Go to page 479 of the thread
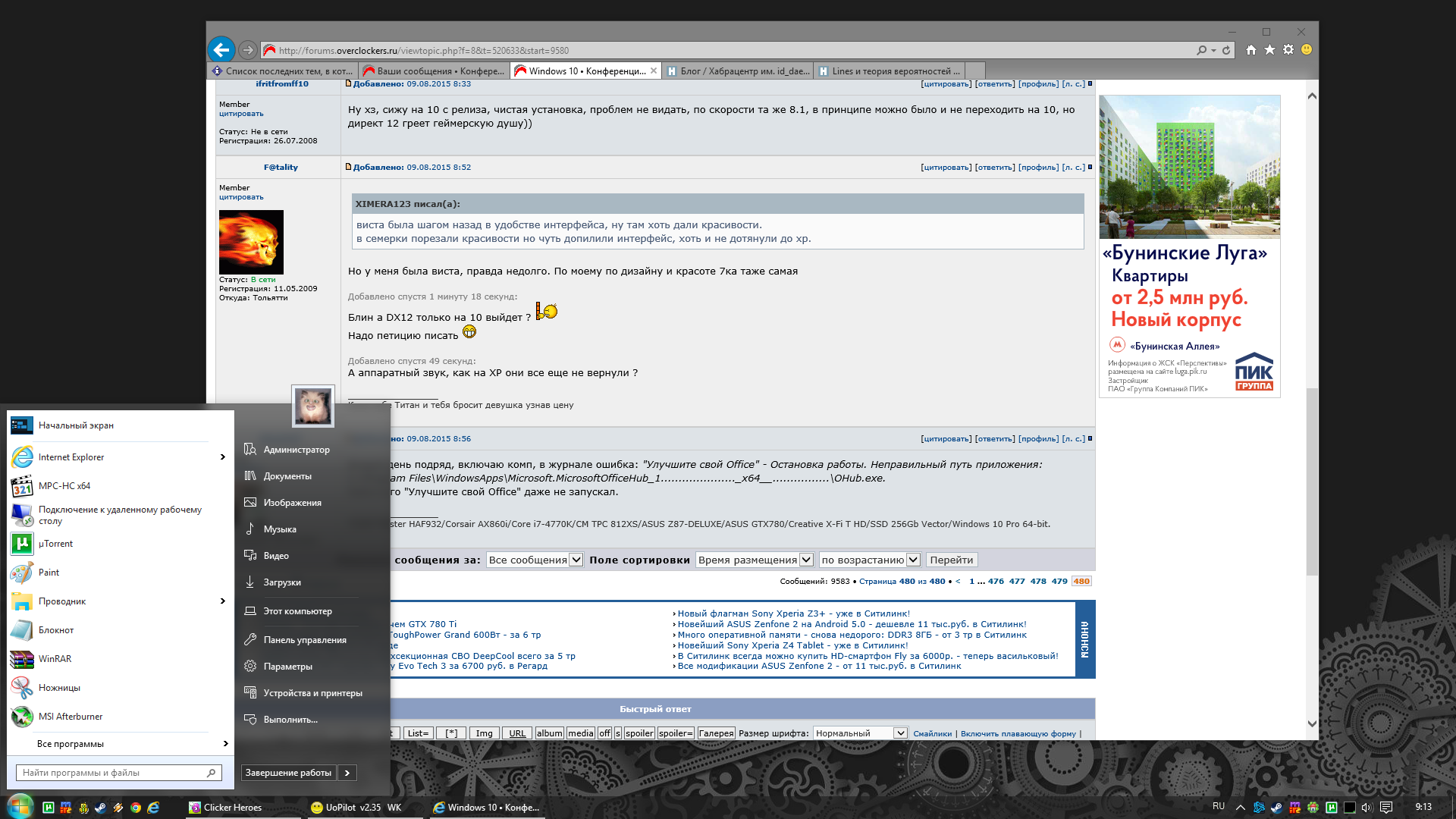Image resolution: width=1456 pixels, height=819 pixels. click(x=1059, y=582)
